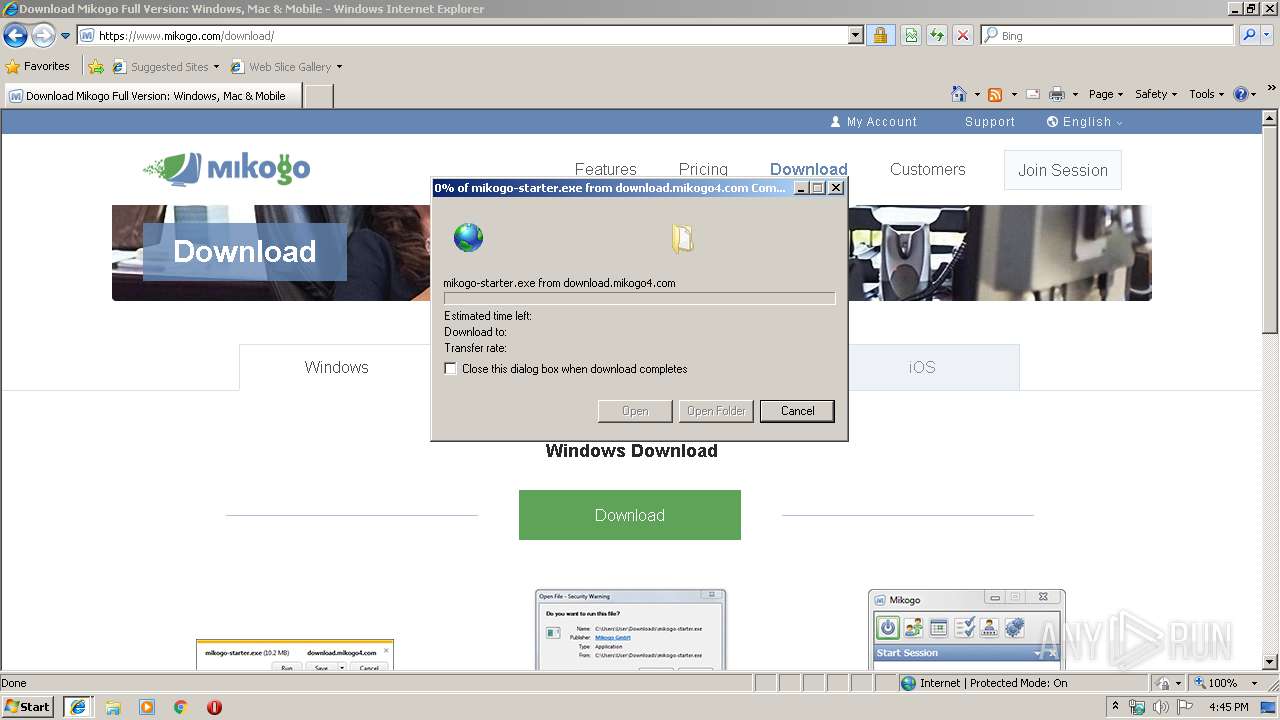The image size is (1280, 720).
Task: Open the English language selector
Action: pyautogui.click(x=1085, y=122)
